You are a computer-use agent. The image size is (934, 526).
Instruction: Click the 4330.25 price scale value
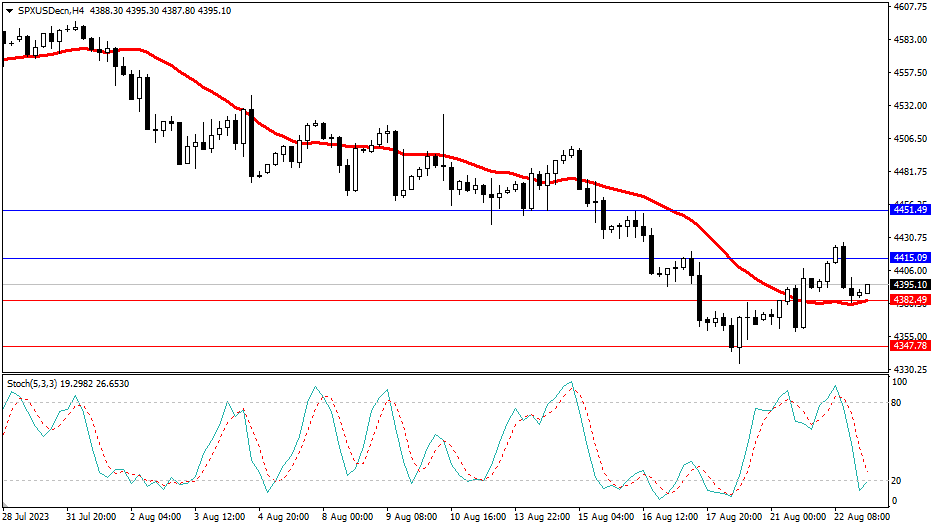910,369
